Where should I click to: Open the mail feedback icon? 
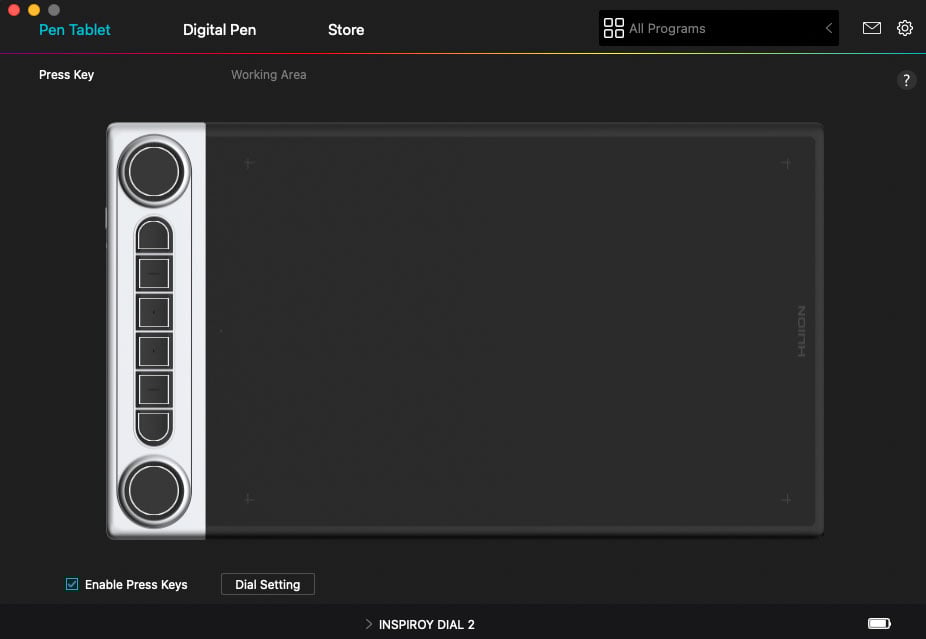point(872,28)
